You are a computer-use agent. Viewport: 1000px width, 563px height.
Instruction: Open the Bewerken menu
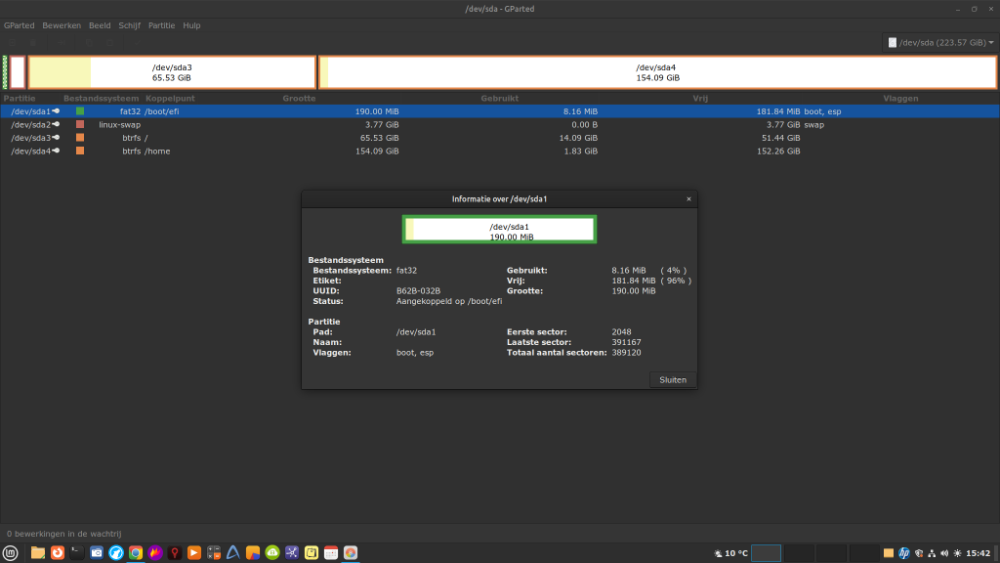[61, 25]
